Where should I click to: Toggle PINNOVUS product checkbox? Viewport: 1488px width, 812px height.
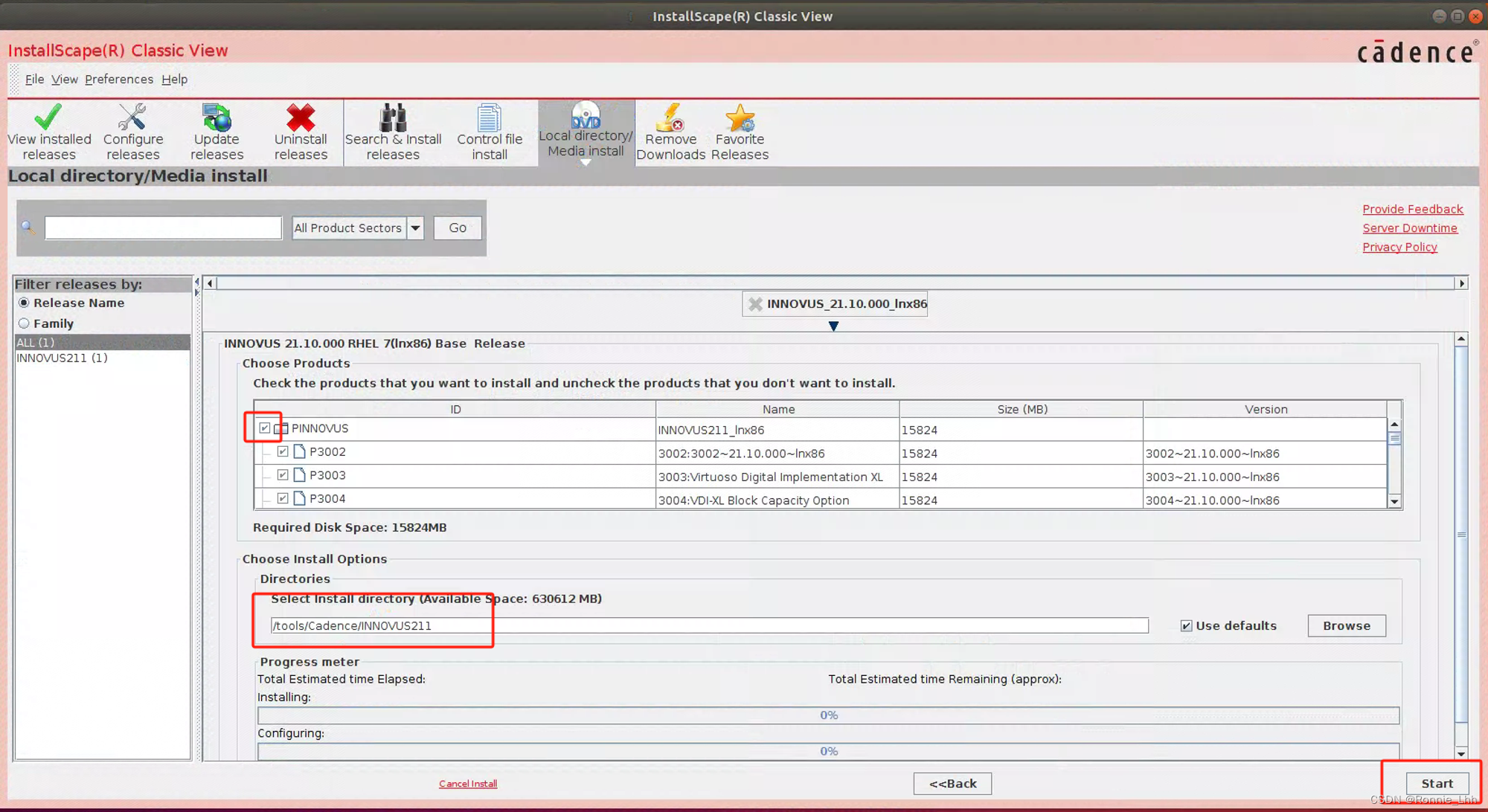[x=264, y=428]
